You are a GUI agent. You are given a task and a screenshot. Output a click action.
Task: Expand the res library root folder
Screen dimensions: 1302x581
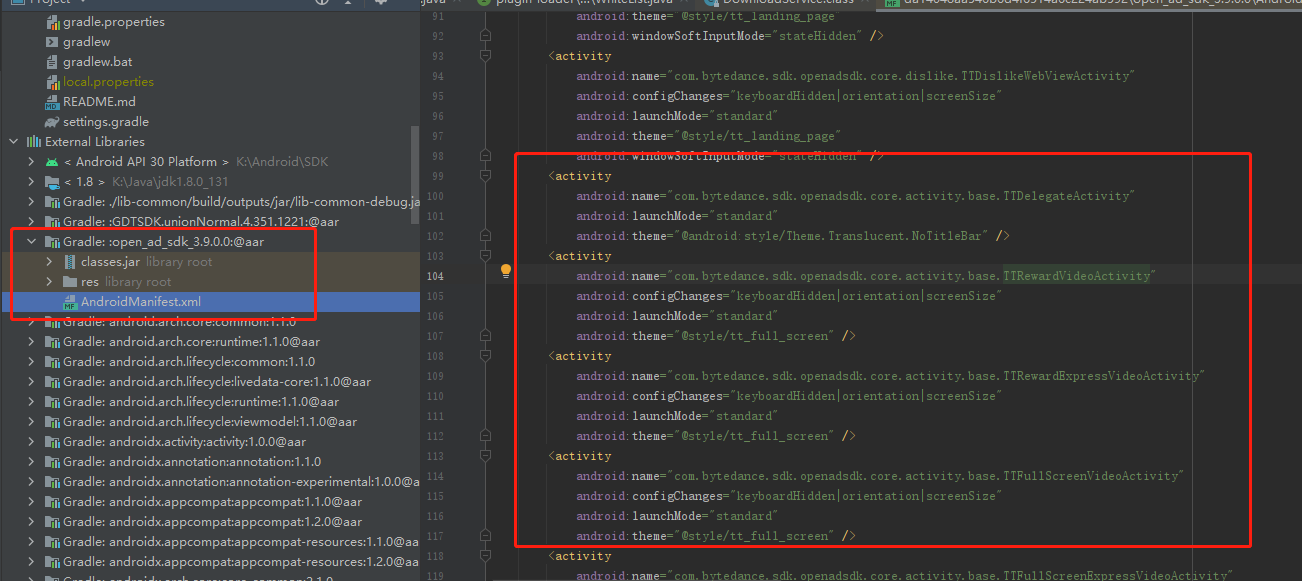[x=49, y=282]
